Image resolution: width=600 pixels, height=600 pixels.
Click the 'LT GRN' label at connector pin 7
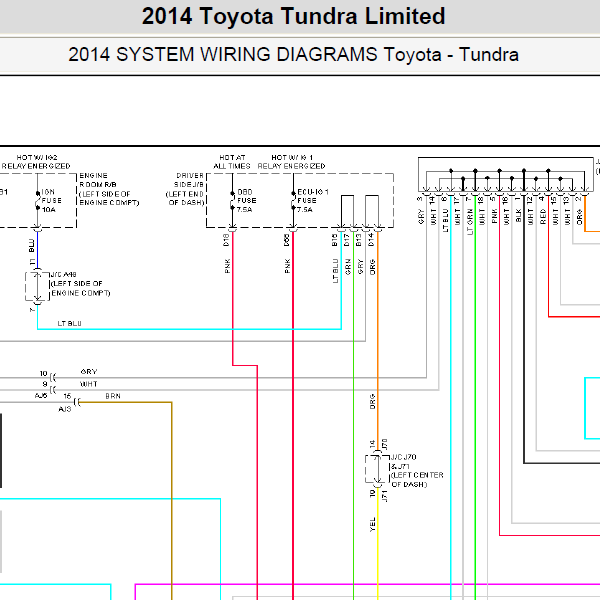click(470, 221)
